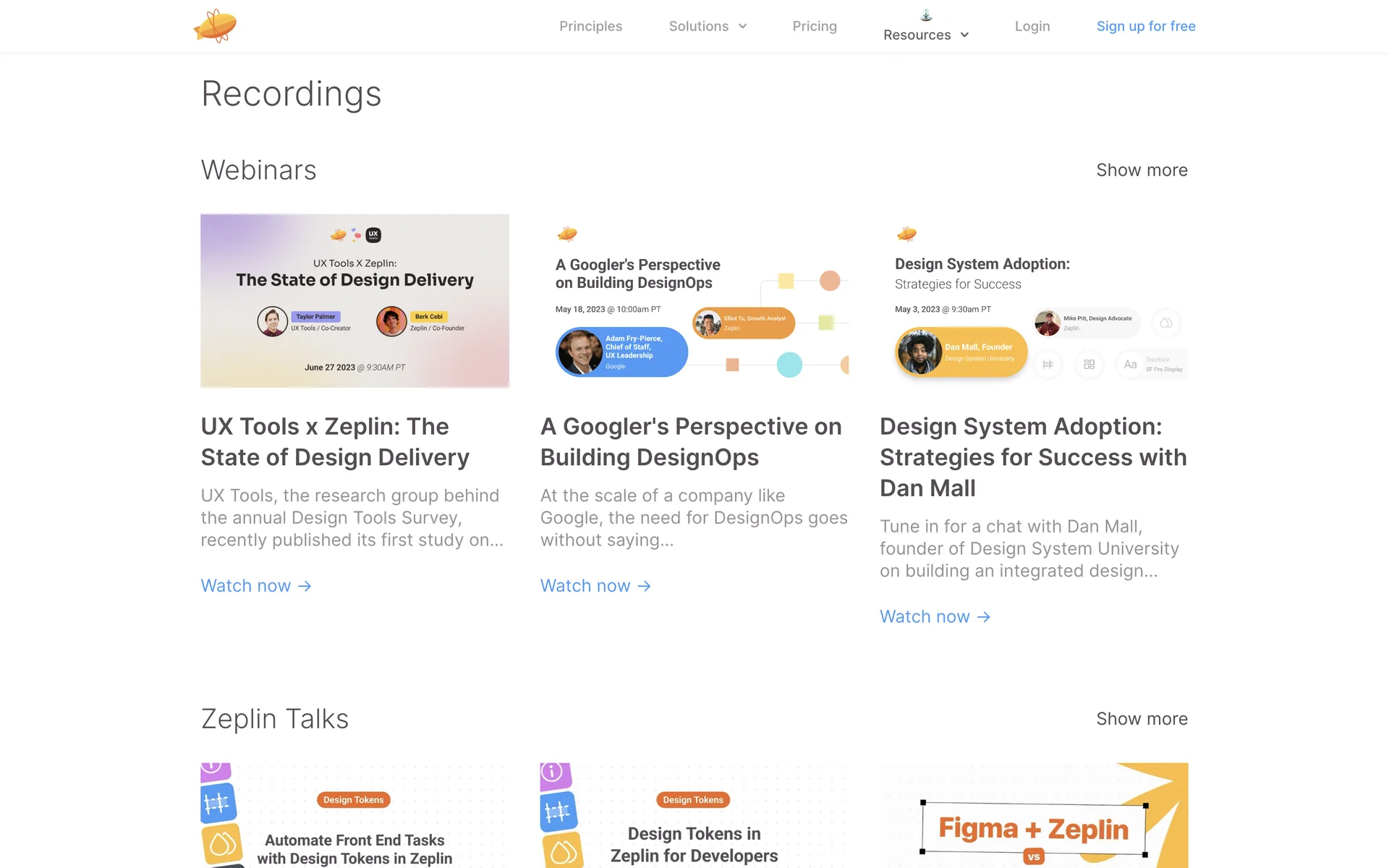1389x868 pixels.
Task: Click Sign up for free
Action: tap(1145, 27)
